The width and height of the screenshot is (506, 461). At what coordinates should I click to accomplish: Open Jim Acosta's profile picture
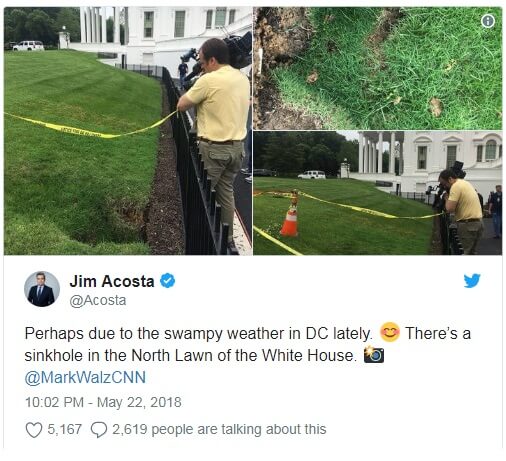tap(42, 289)
